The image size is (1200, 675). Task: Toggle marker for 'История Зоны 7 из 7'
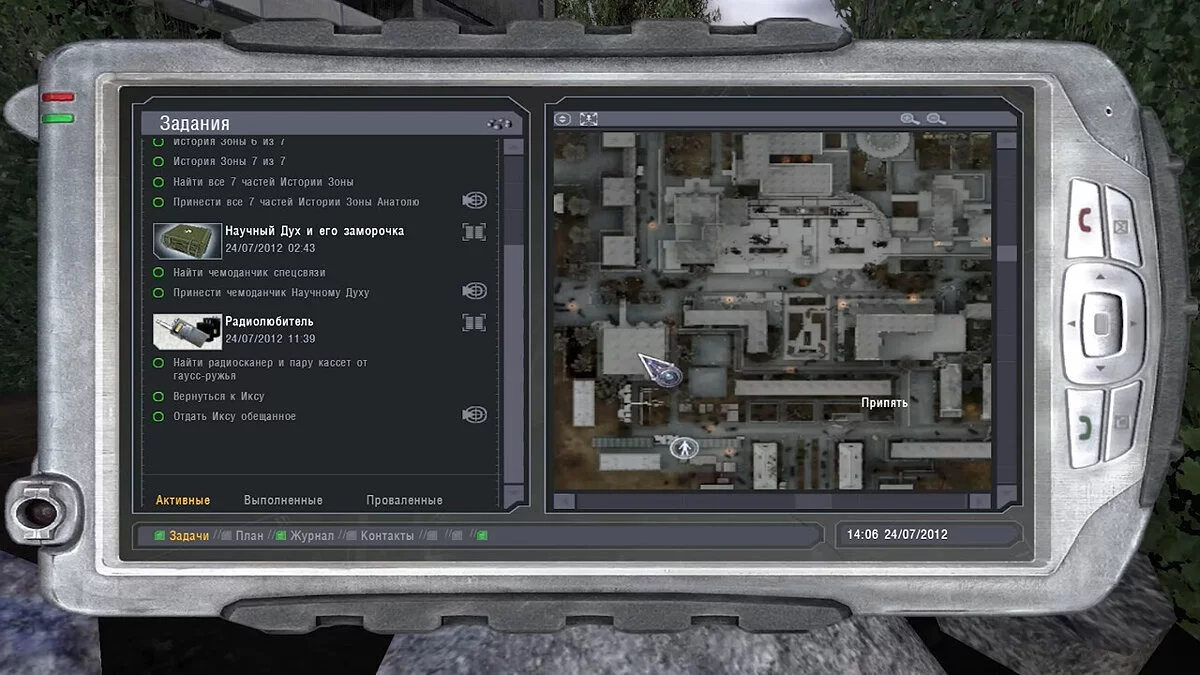tap(158, 161)
